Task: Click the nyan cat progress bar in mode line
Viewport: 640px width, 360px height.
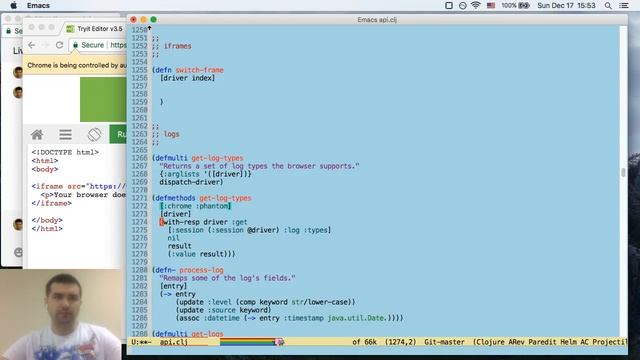Action: [252, 342]
